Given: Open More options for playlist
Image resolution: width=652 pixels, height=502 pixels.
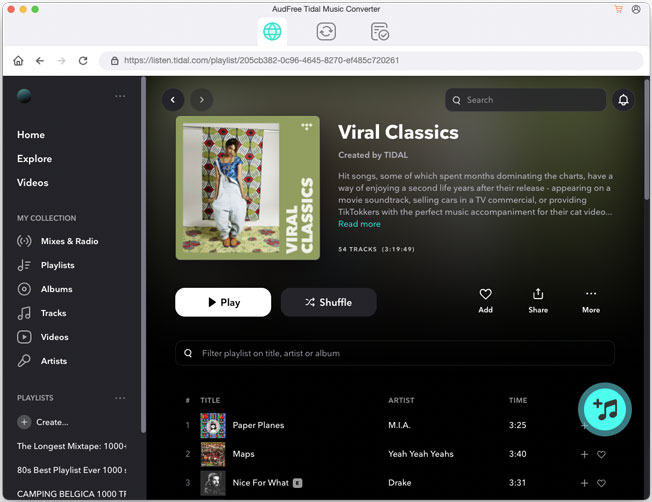Looking at the screenshot, I should pyautogui.click(x=591, y=301).
